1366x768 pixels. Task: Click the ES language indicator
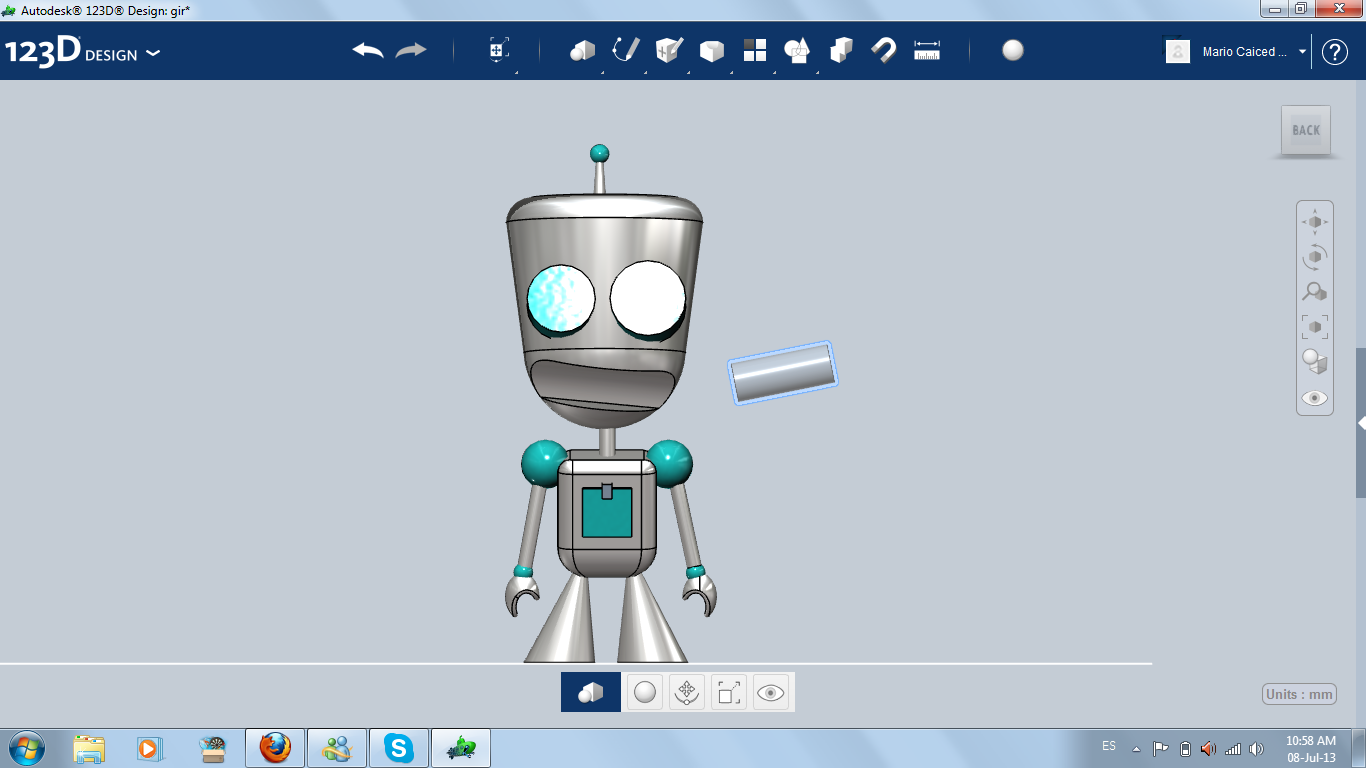(x=1109, y=746)
